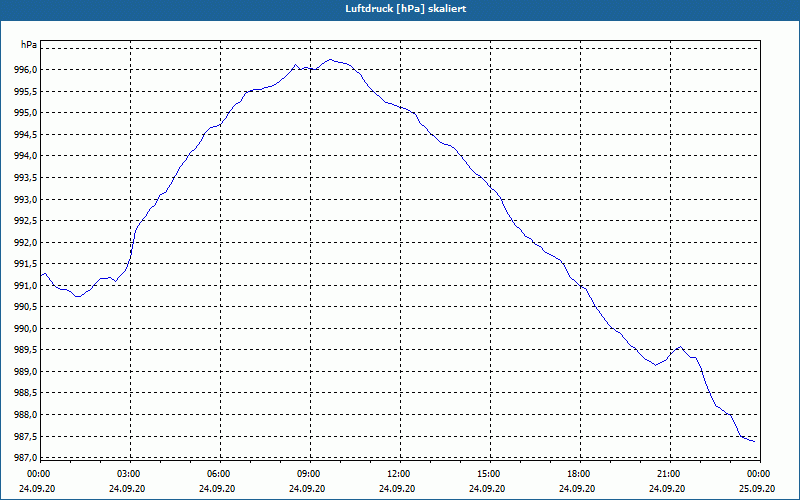Click the "996,0" y-axis value

(28, 70)
